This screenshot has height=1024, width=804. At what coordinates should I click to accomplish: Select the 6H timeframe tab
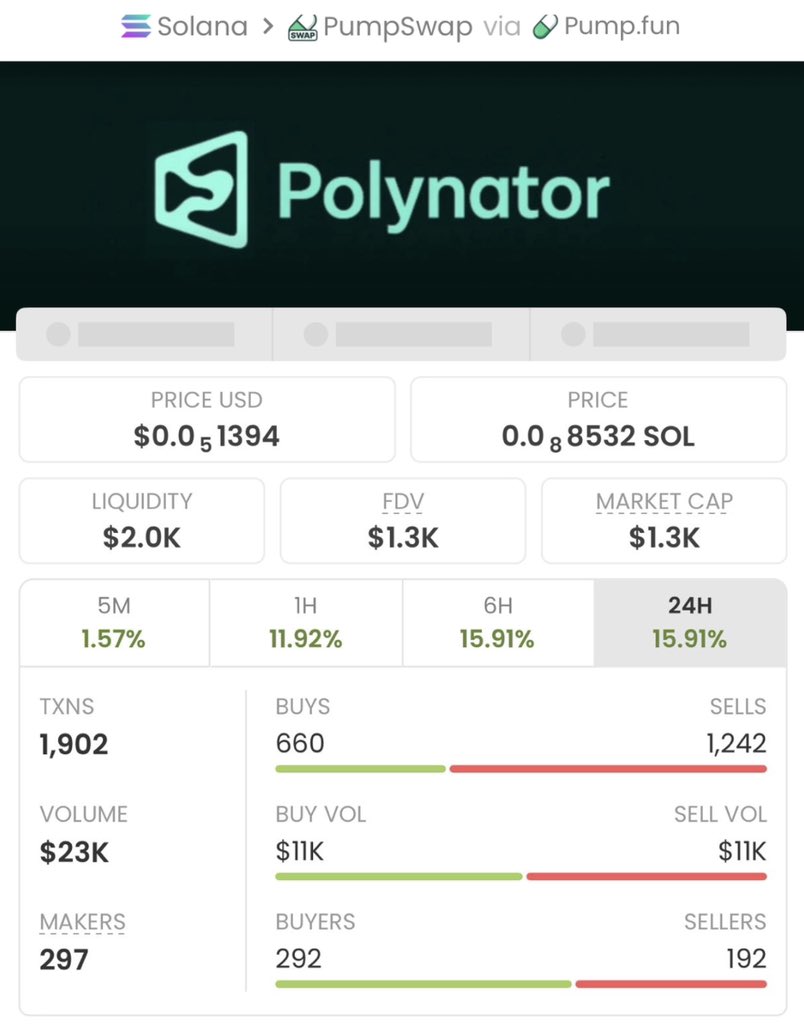pyautogui.click(x=497, y=623)
